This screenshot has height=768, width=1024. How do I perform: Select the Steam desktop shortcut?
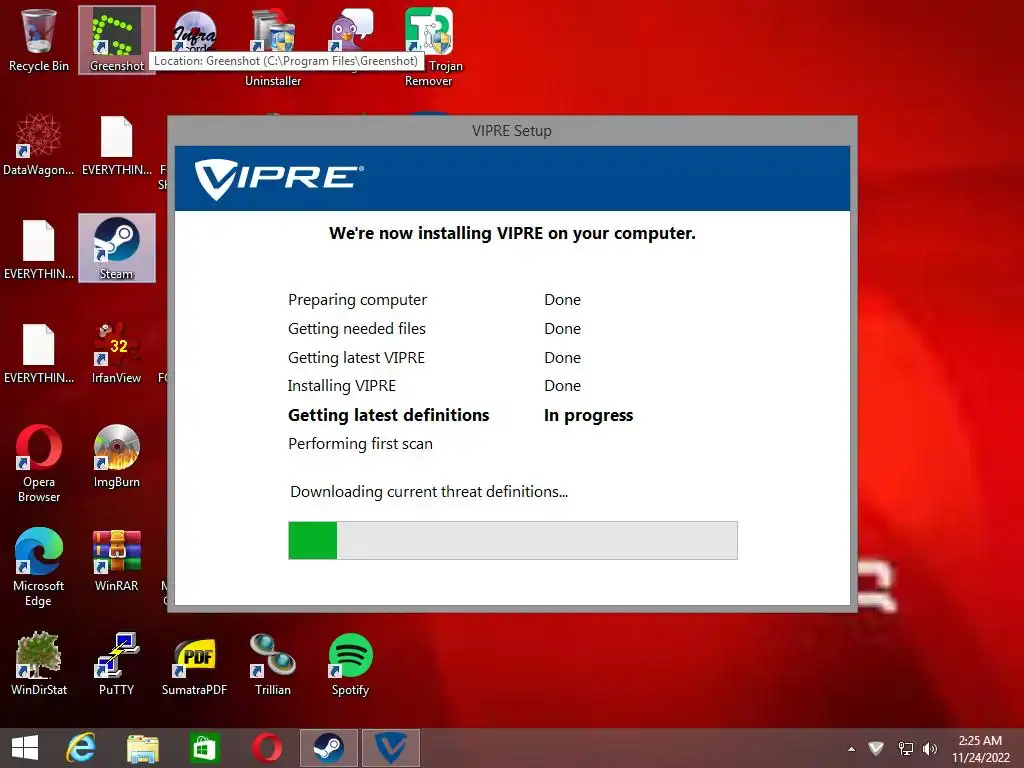click(x=116, y=248)
